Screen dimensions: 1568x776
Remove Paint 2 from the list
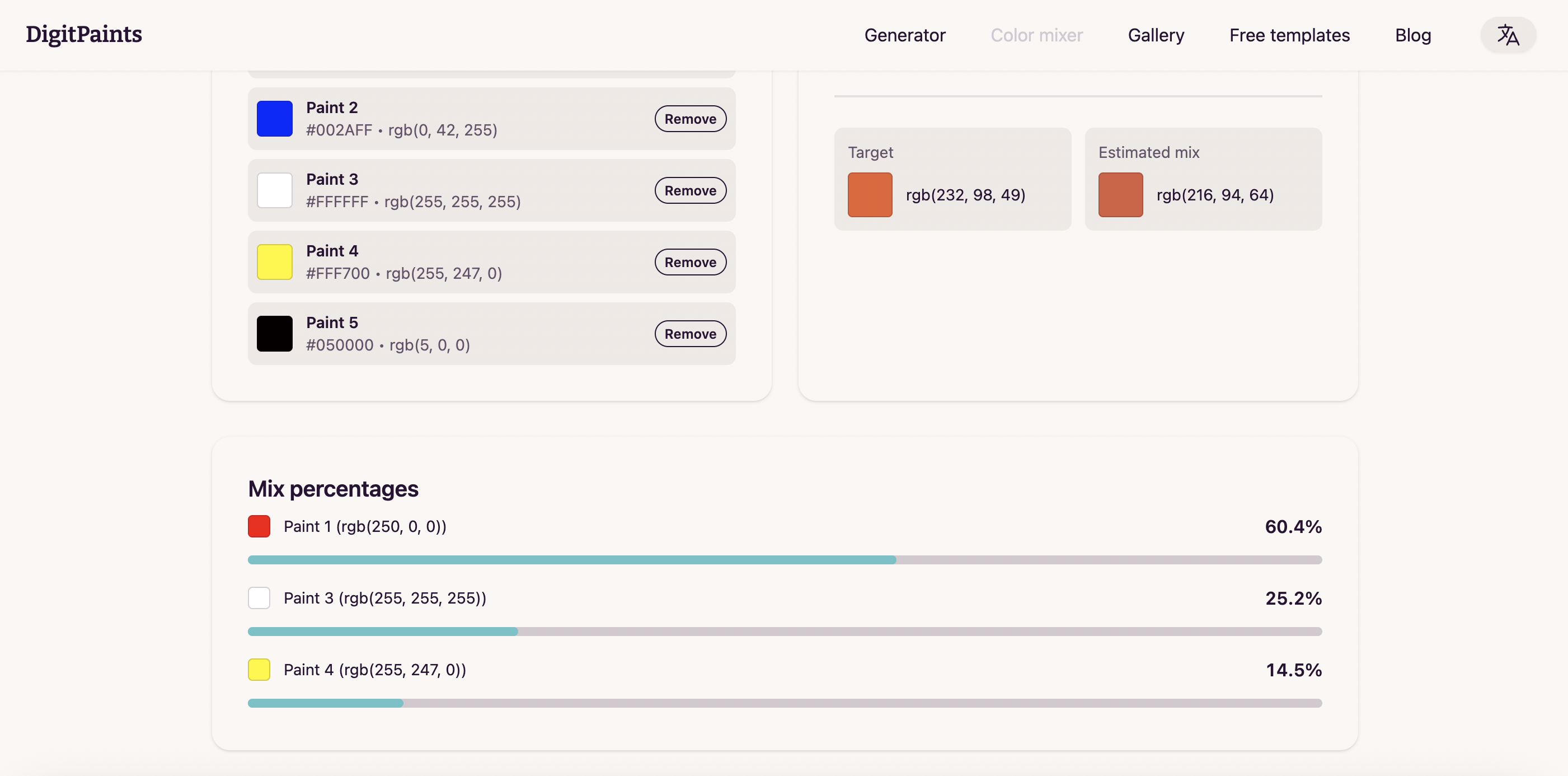pyautogui.click(x=689, y=118)
